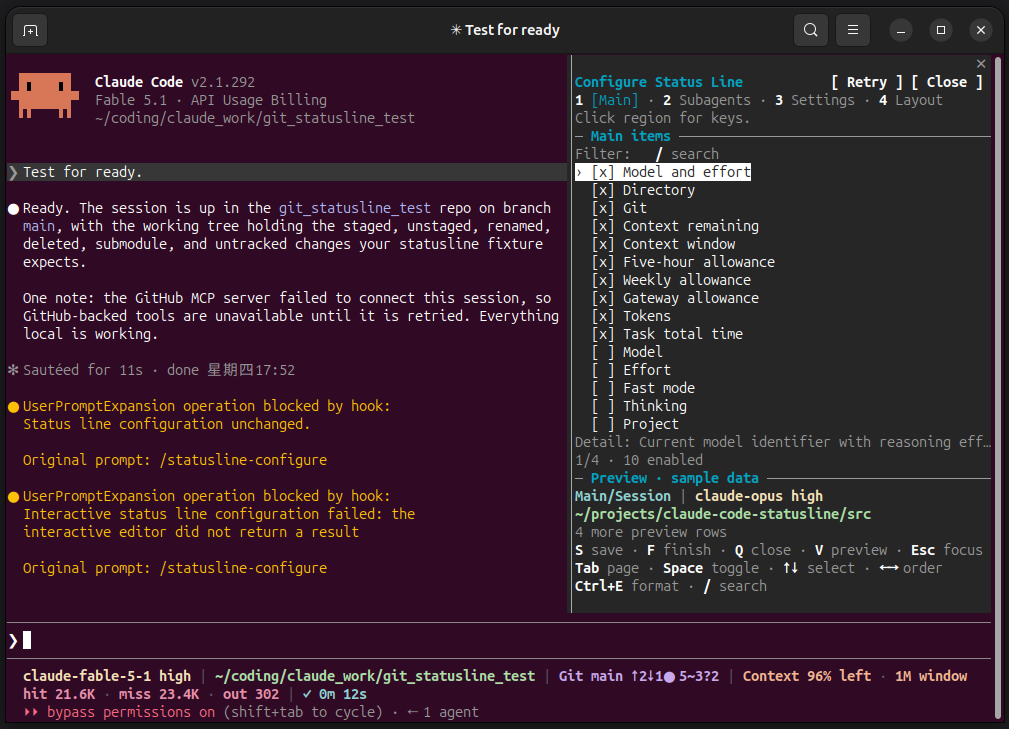Screen dimensions: 1009x729
Task: Click the 'main' branch name in the reply
Action: point(39,226)
